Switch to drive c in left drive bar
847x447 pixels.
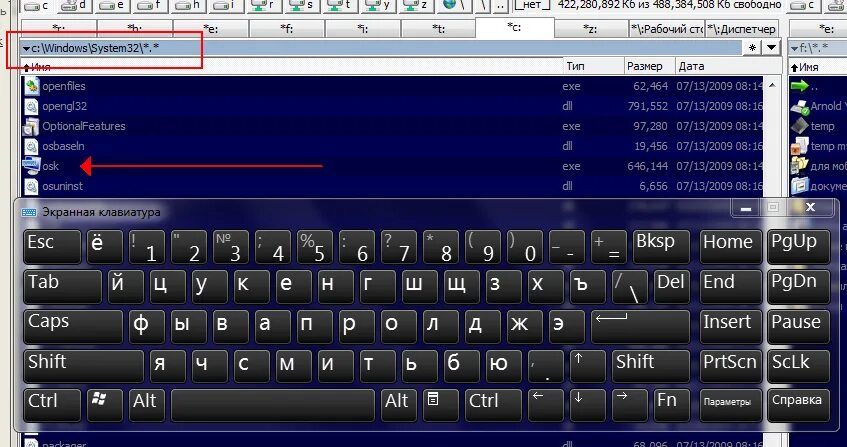(38, 6)
